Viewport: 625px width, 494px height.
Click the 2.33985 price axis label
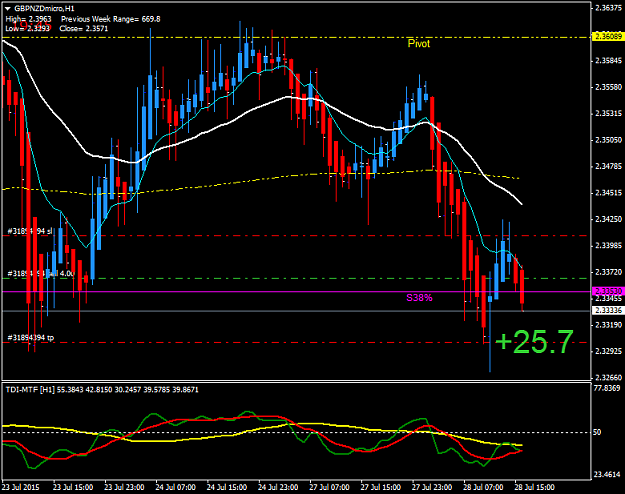pos(608,245)
